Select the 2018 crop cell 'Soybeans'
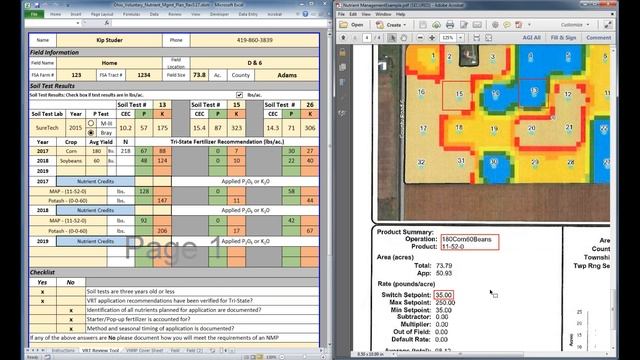The width and height of the screenshot is (640, 360). 71,161
